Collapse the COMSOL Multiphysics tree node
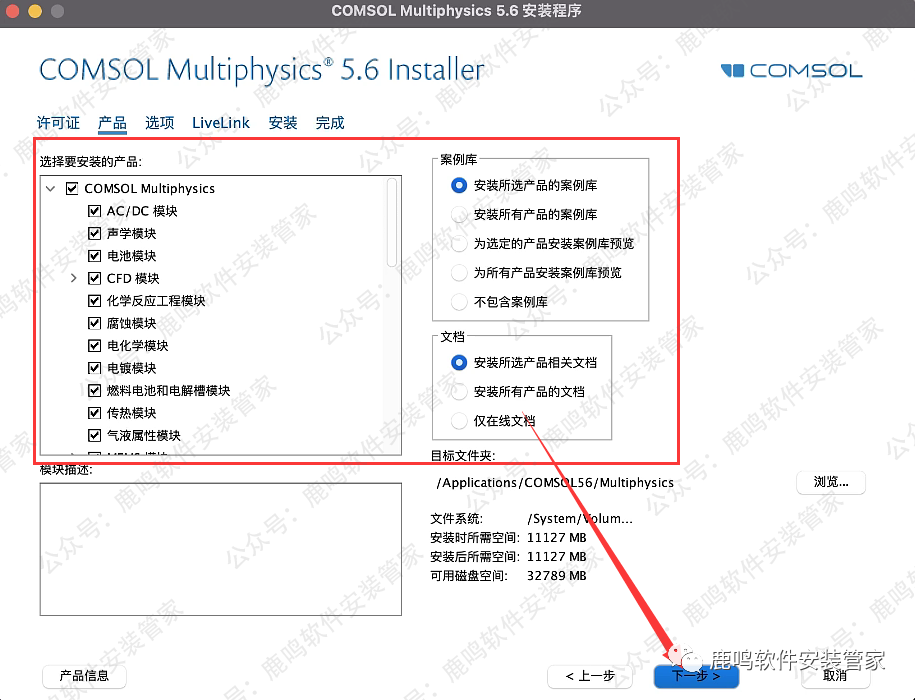 pos(50,188)
